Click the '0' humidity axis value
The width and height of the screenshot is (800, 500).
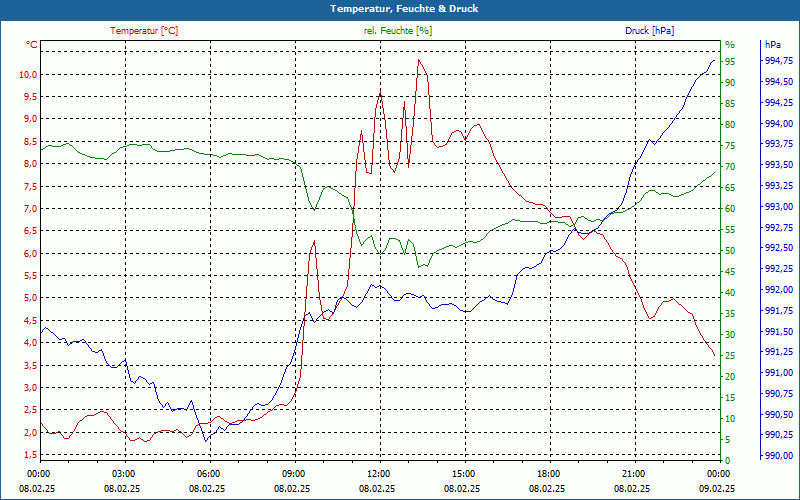[728, 461]
